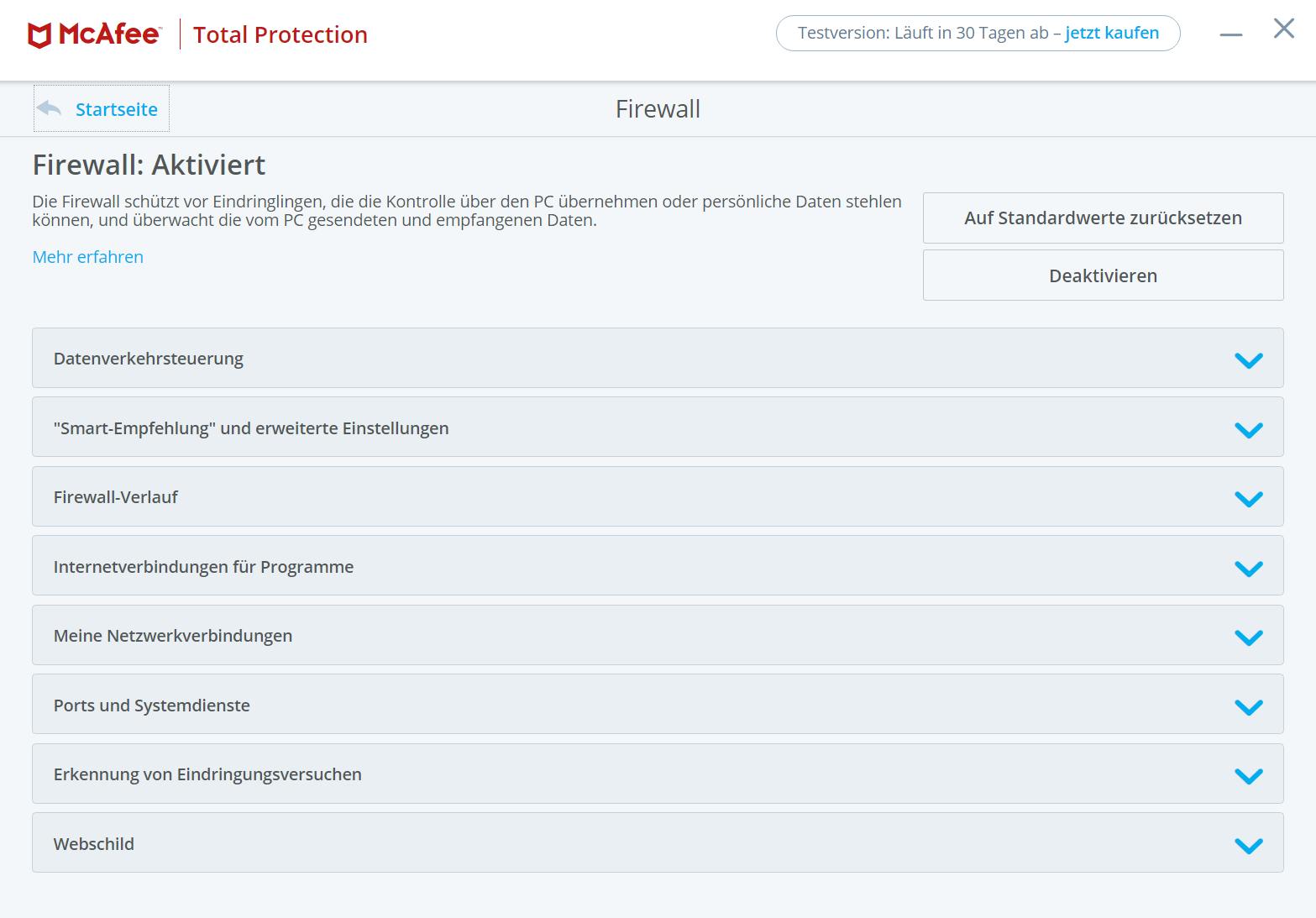Close the McAfee Total Protection window
Image resolution: width=1316 pixels, height=918 pixels.
[1283, 29]
